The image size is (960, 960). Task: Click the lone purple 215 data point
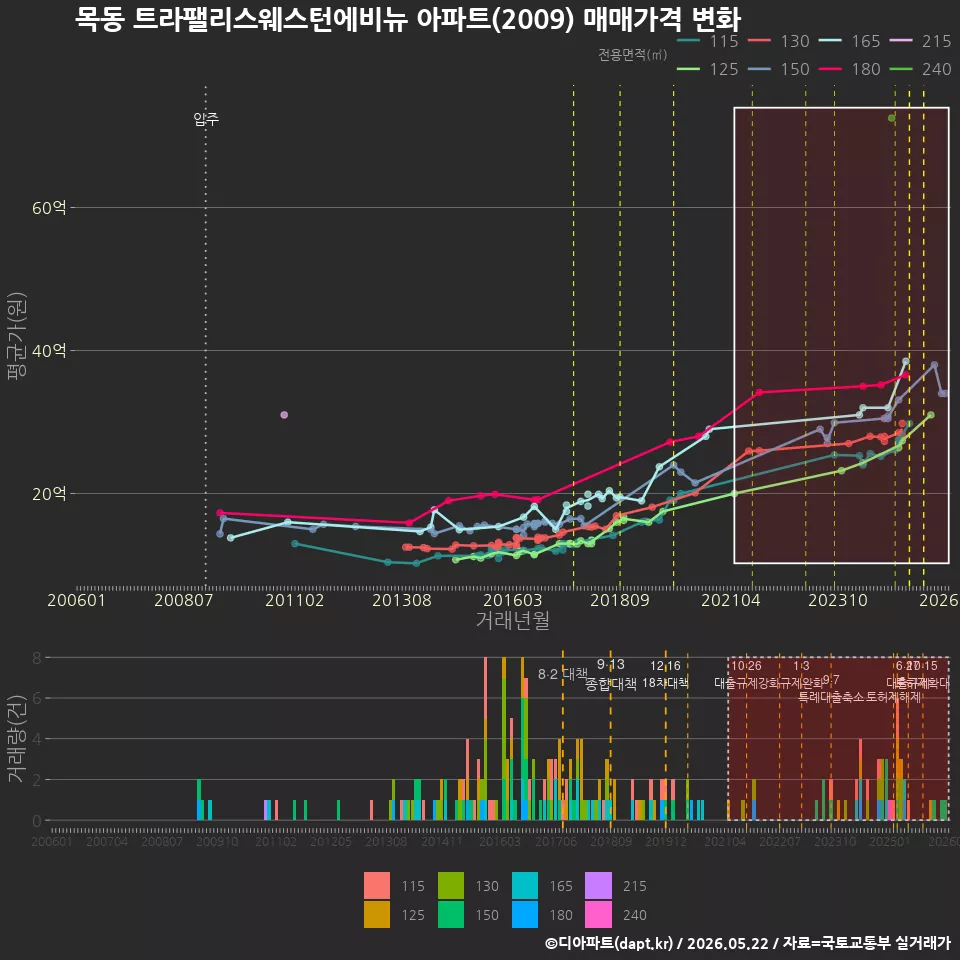click(284, 415)
